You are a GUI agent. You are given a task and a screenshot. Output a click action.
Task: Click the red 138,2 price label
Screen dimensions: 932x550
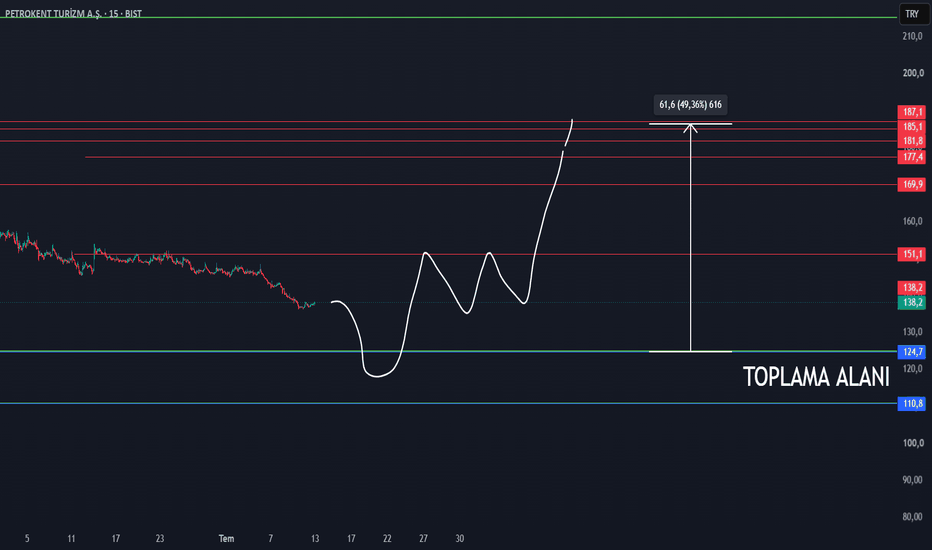click(x=912, y=288)
